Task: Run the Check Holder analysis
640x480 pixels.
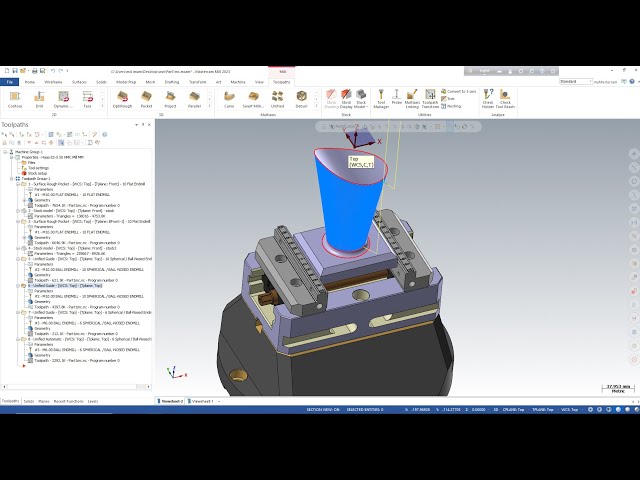Action: 488,99
